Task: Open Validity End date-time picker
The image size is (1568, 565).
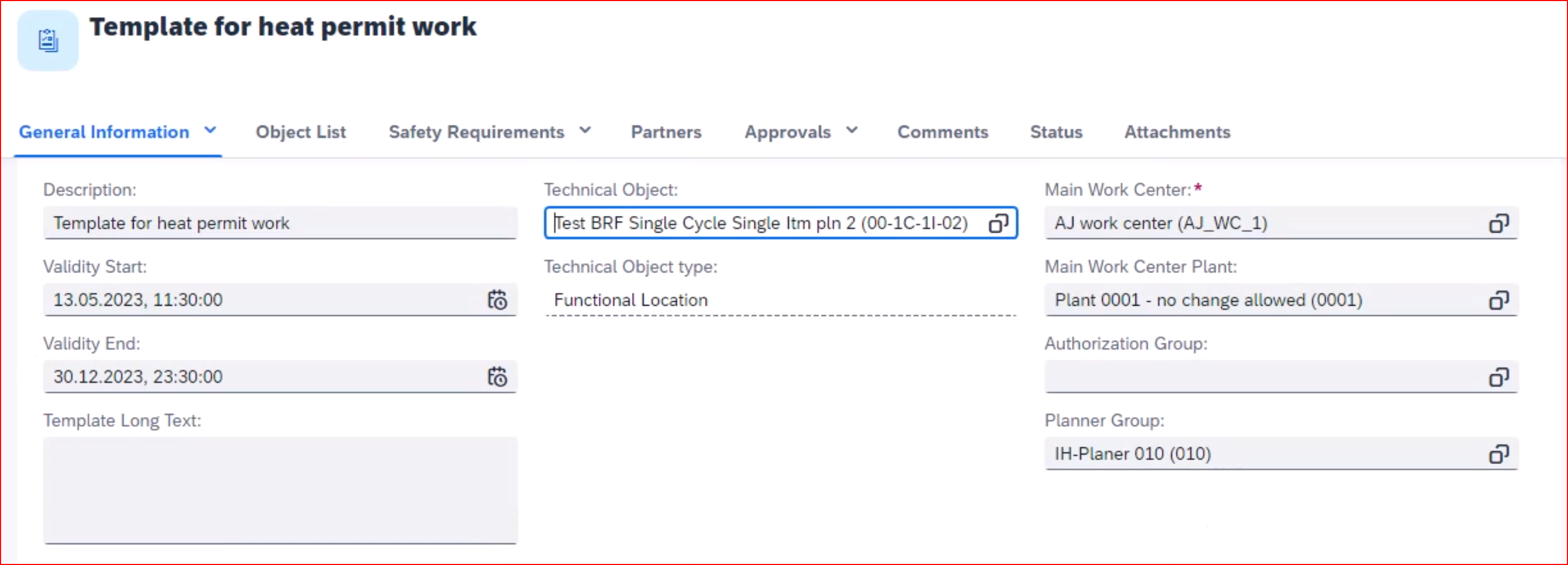Action: [x=497, y=376]
